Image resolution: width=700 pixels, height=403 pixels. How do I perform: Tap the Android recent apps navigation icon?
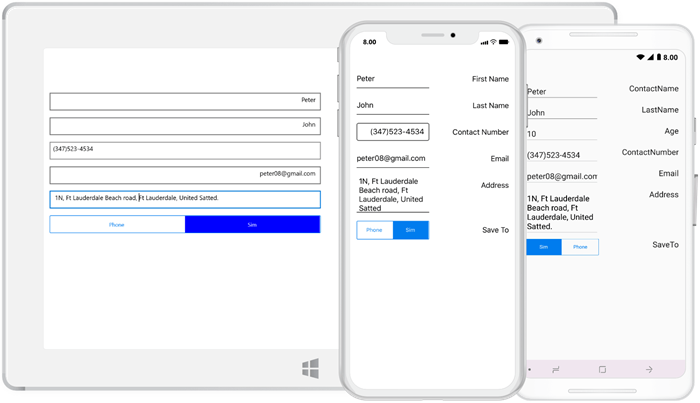point(556,370)
